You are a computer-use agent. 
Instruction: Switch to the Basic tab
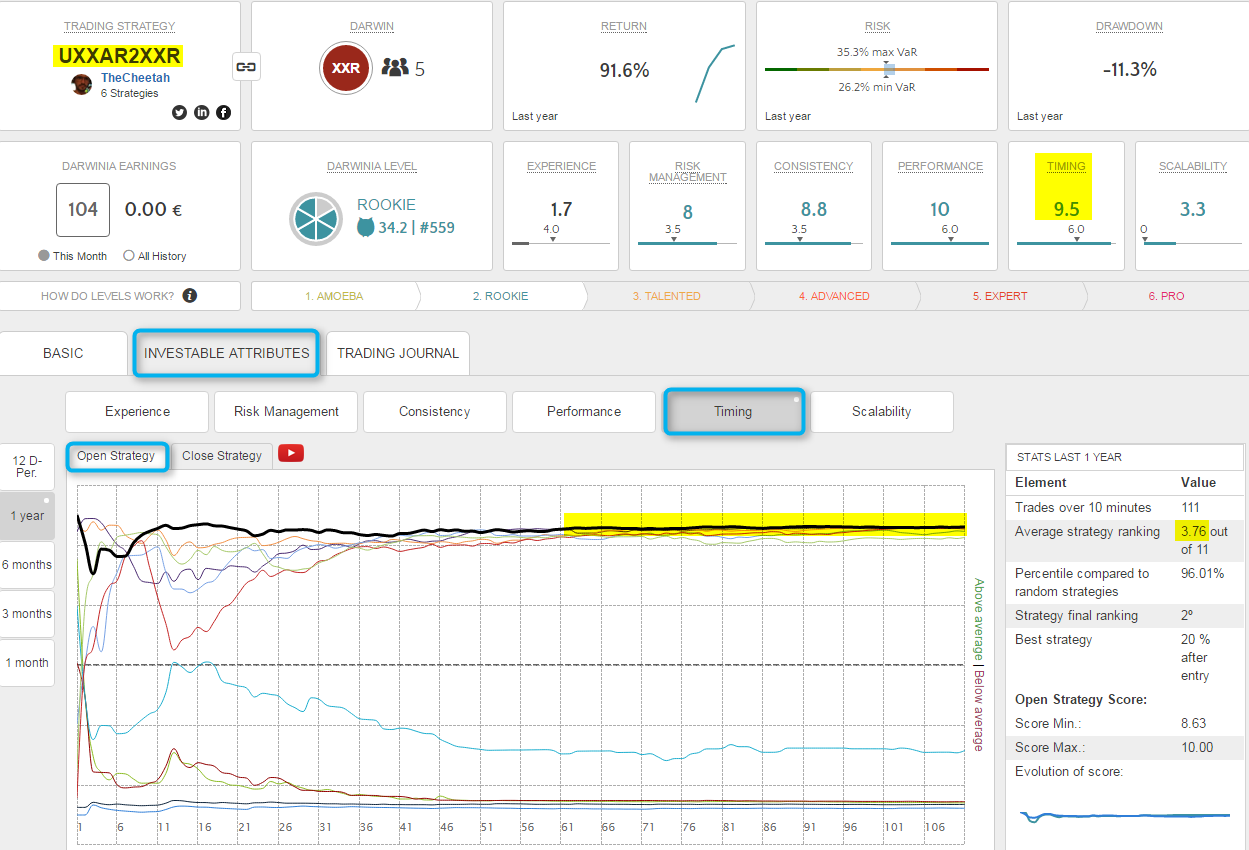63,353
